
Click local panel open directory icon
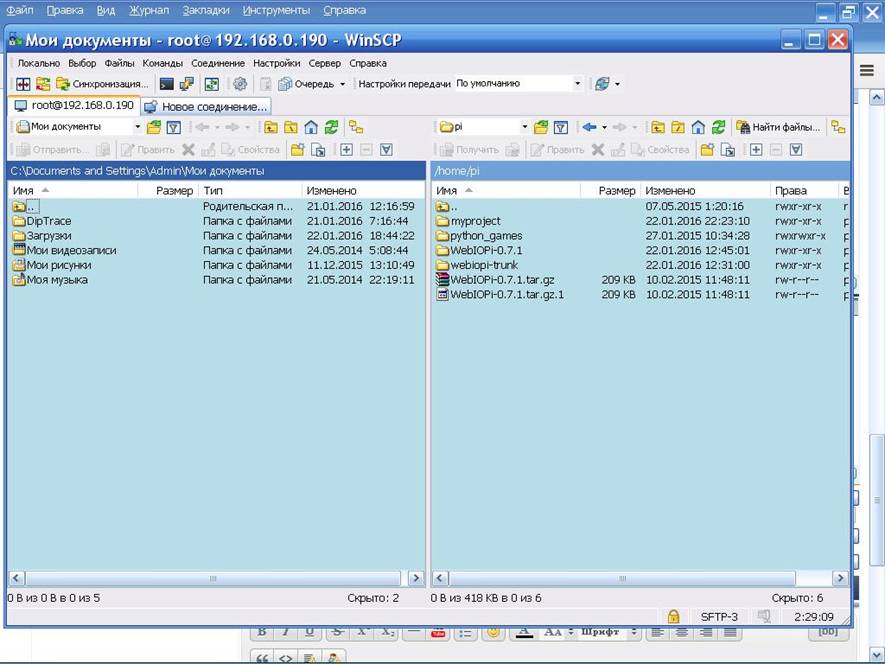coord(154,127)
